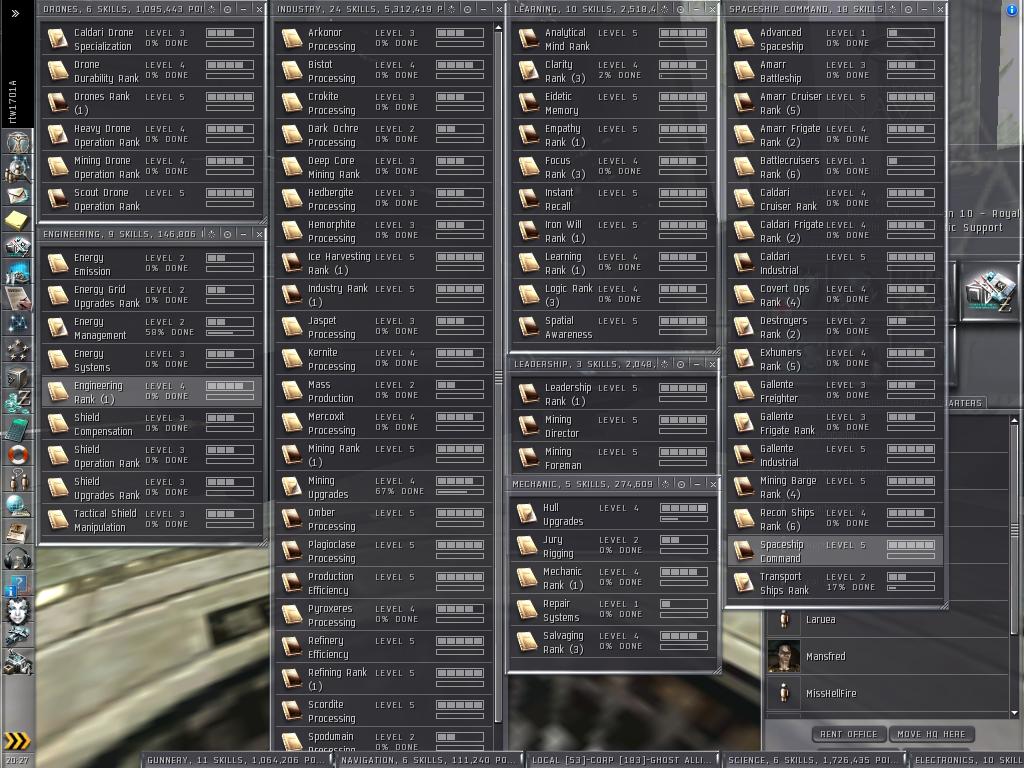Viewport: 1024px width, 768px height.
Task: Click the yellow double-chevron at sidebar bottom
Action: point(17,741)
